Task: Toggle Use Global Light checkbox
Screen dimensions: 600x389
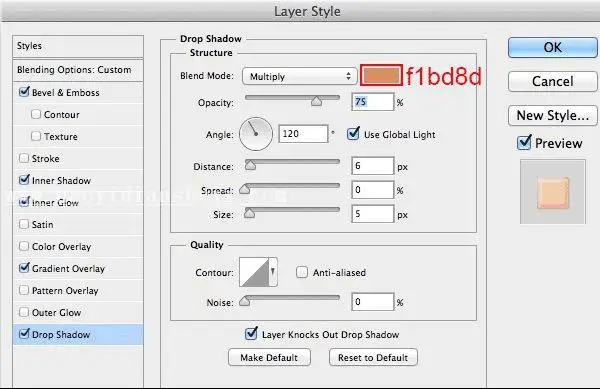Action: [x=353, y=134]
